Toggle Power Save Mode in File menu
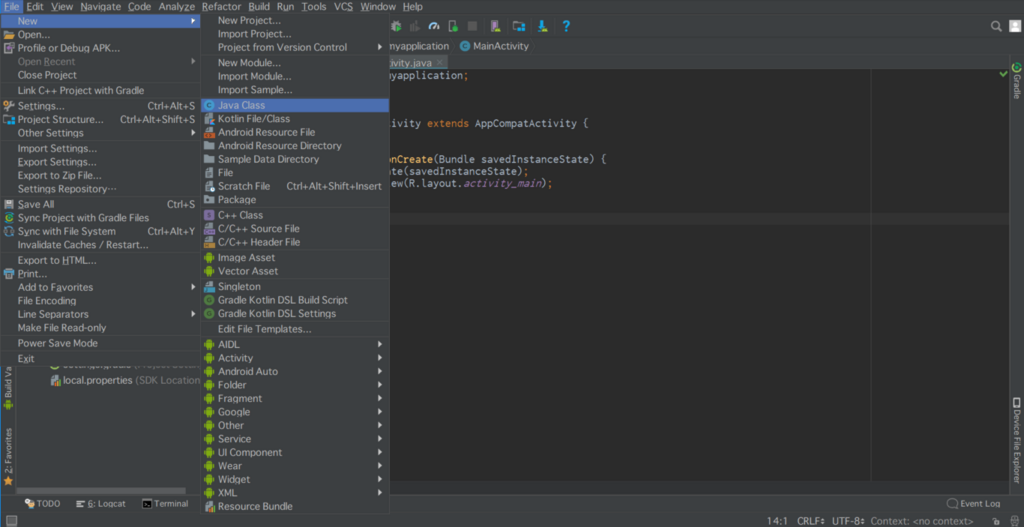The width and height of the screenshot is (1024, 527). pos(100,343)
